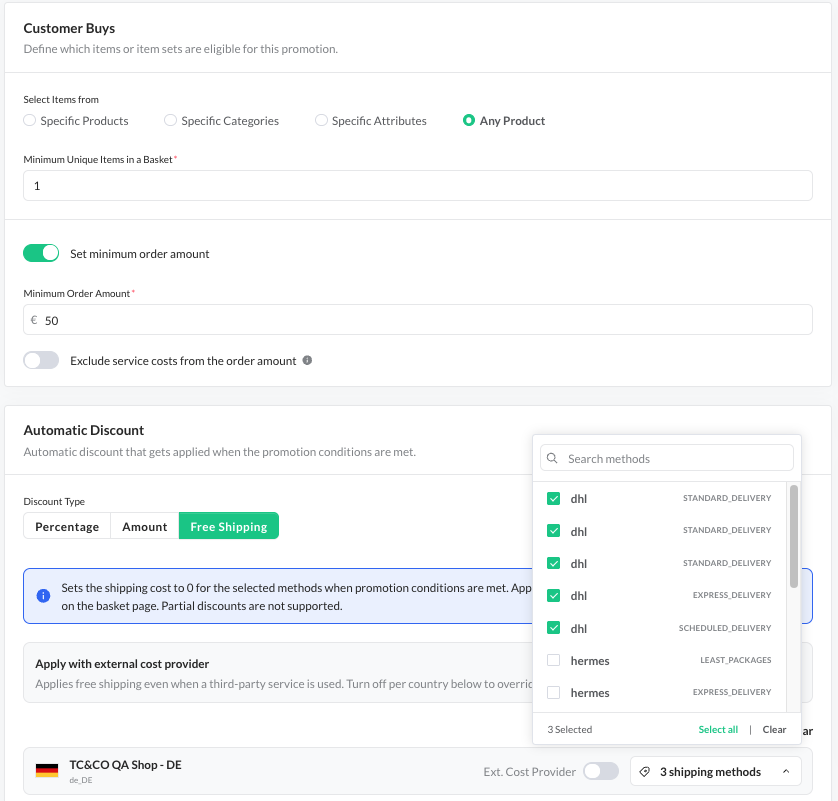
Task: Choose the Specific Categories radio option
Action: pos(170,120)
